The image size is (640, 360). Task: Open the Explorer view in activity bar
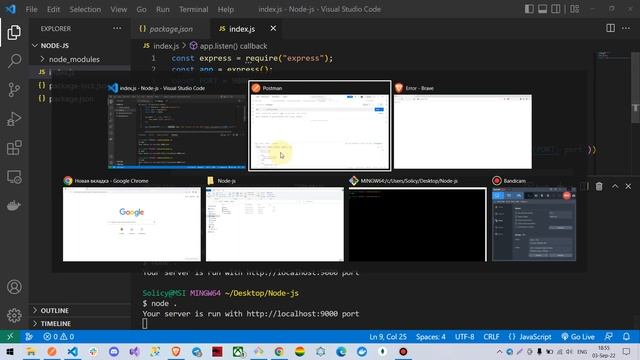click(14, 32)
